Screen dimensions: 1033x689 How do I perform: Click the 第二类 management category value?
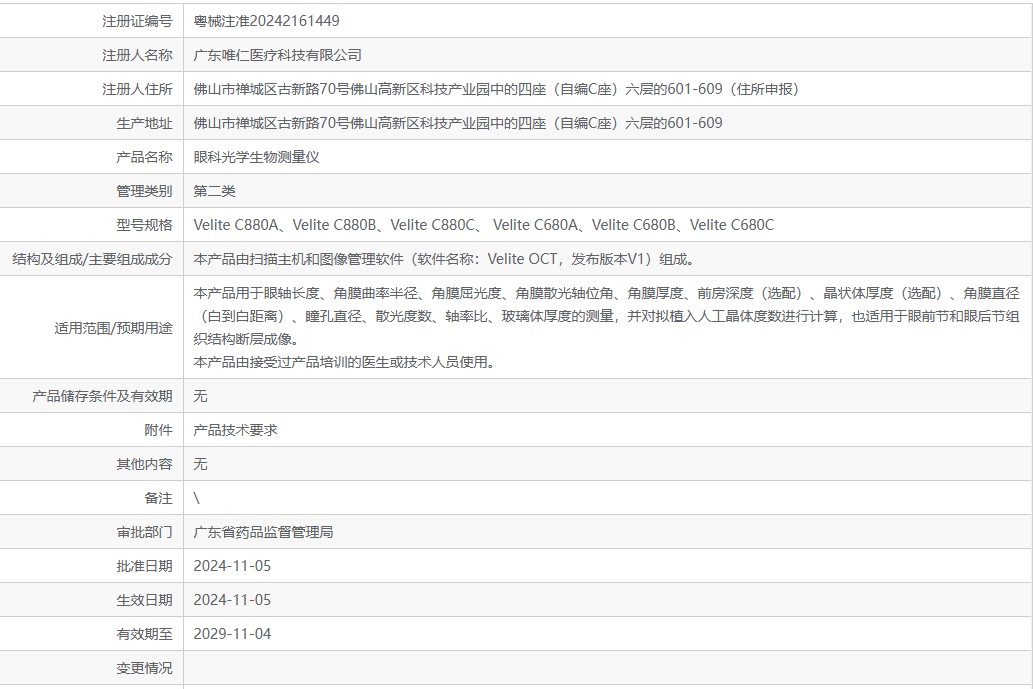pos(214,191)
